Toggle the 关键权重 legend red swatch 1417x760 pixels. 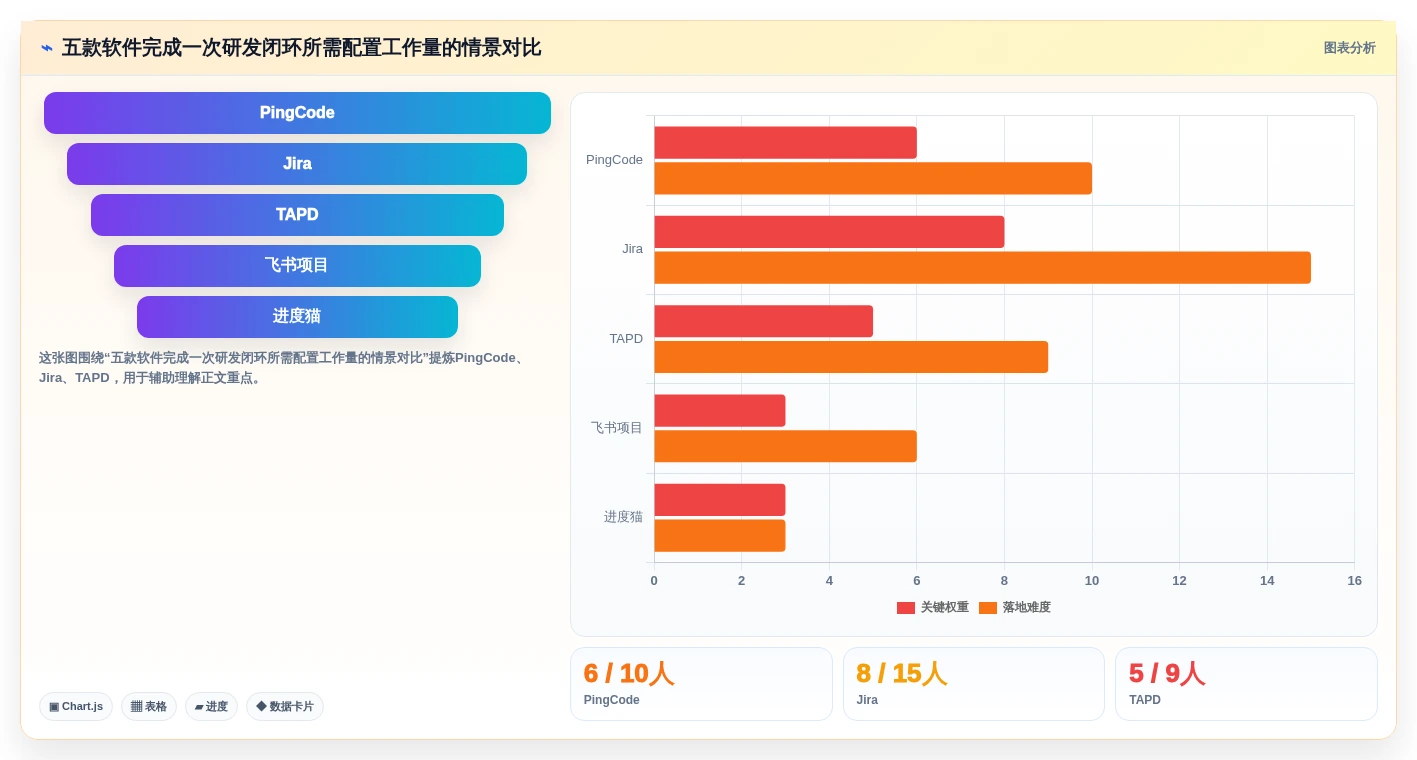(906, 608)
